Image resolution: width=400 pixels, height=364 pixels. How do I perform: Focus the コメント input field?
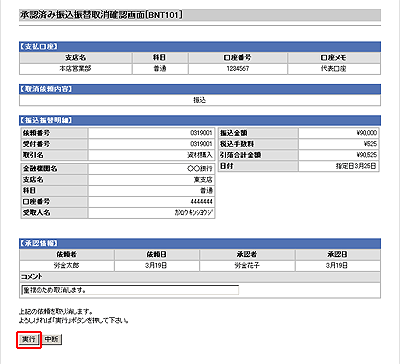[130, 290]
